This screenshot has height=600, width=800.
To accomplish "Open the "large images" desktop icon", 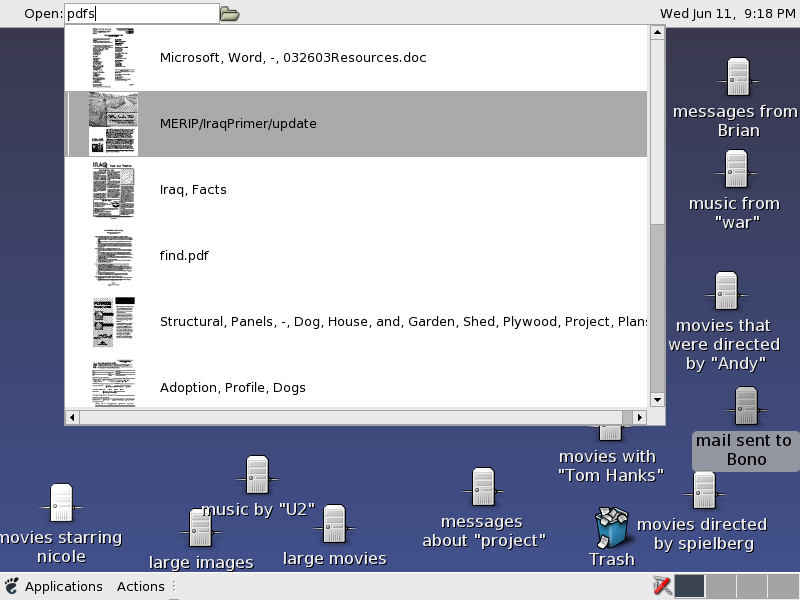I will pos(200,529).
